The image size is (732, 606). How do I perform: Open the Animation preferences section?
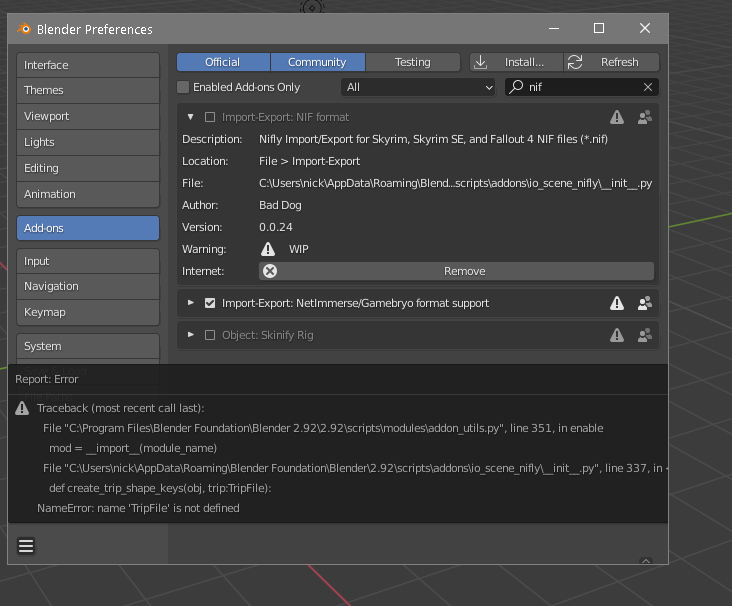coord(88,194)
